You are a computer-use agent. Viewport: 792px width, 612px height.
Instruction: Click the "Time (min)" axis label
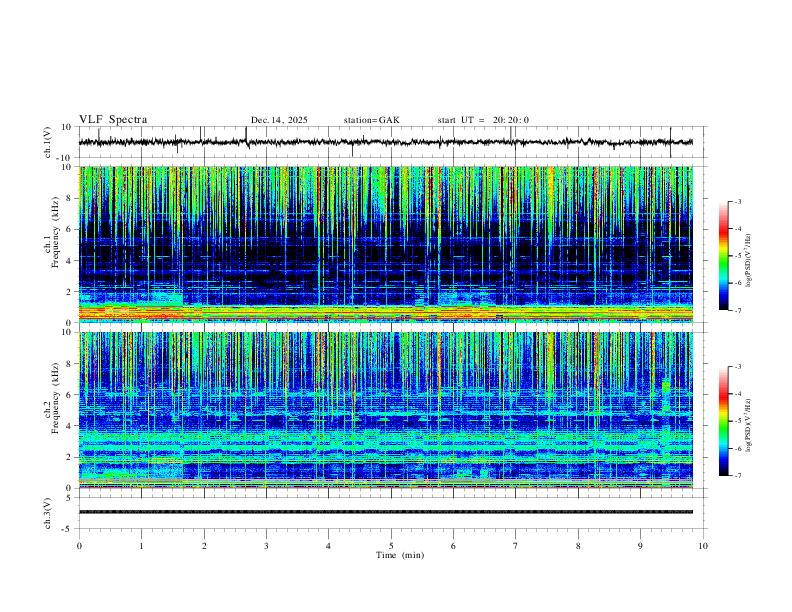click(400, 555)
